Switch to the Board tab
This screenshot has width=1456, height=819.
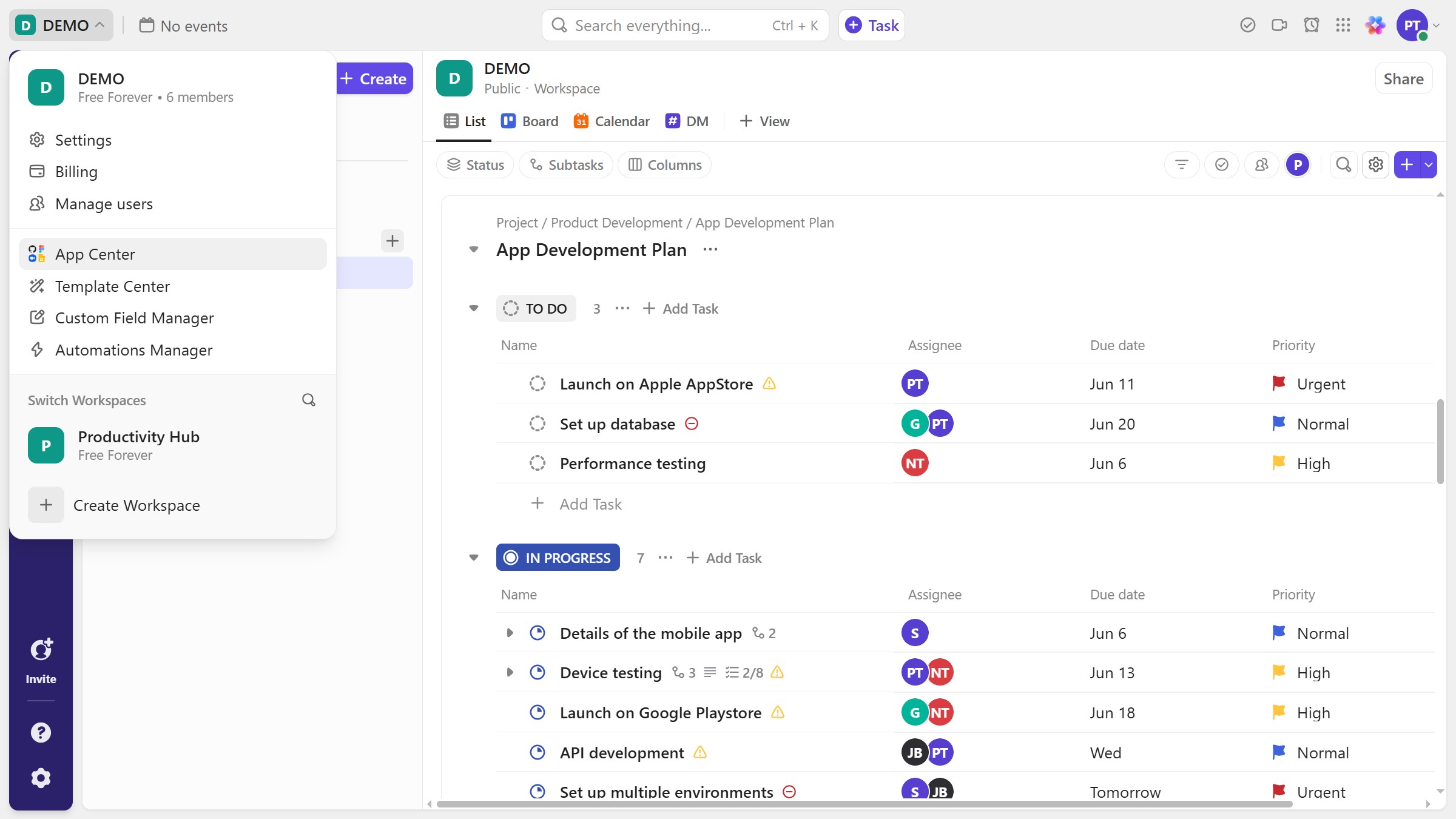point(530,121)
